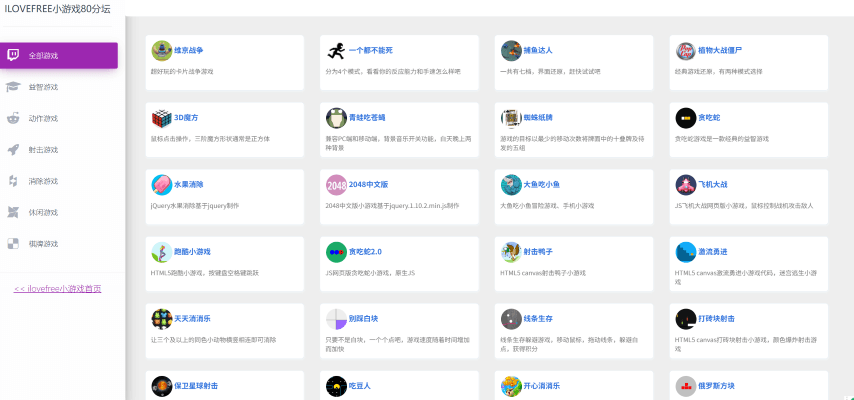The width and height of the screenshot is (854, 400).
Task: Open the 吃豆人 title link
Action: click(x=360, y=386)
